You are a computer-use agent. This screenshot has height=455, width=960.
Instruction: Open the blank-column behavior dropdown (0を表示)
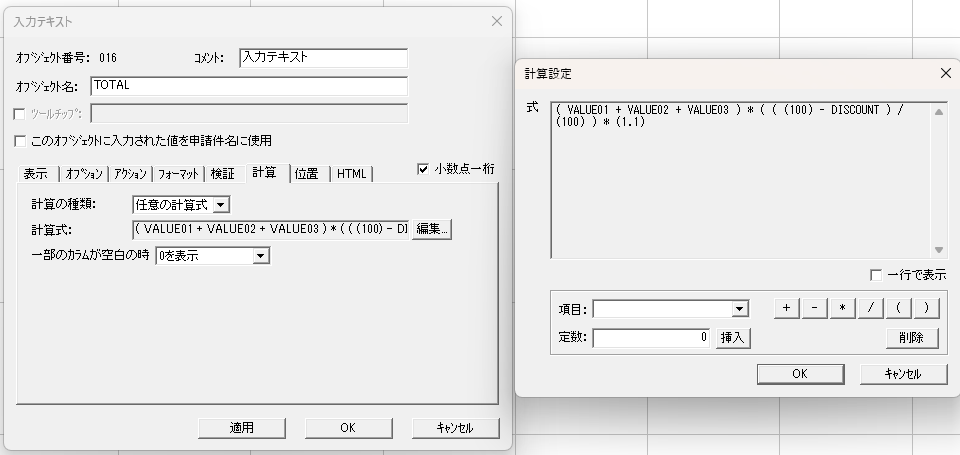pyautogui.click(x=261, y=256)
